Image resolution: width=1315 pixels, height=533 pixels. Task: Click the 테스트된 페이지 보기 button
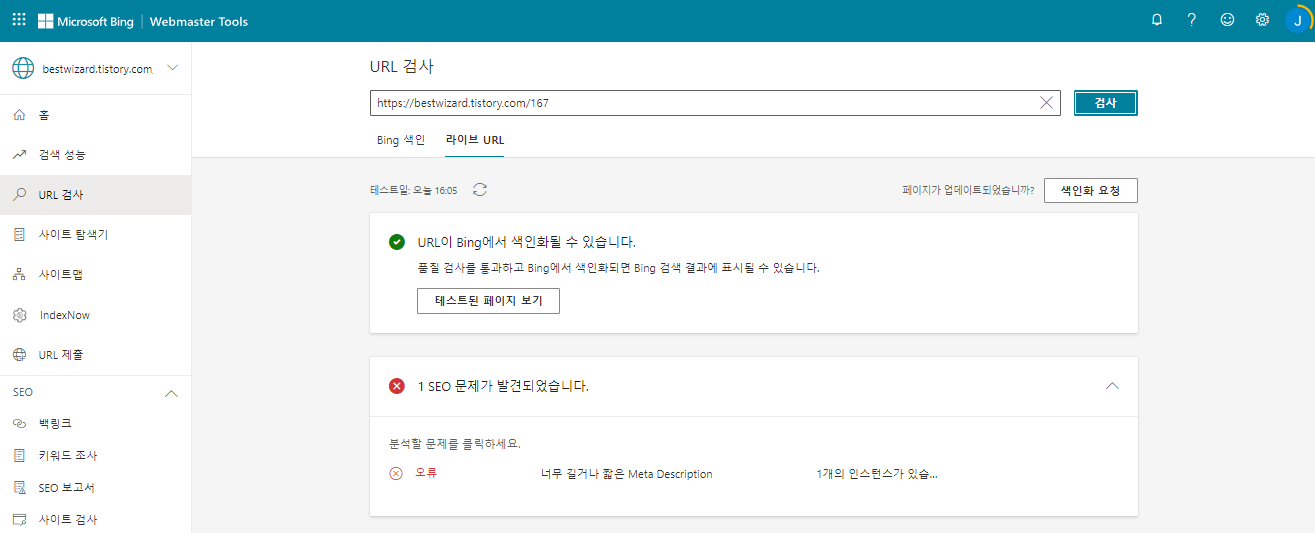488,301
